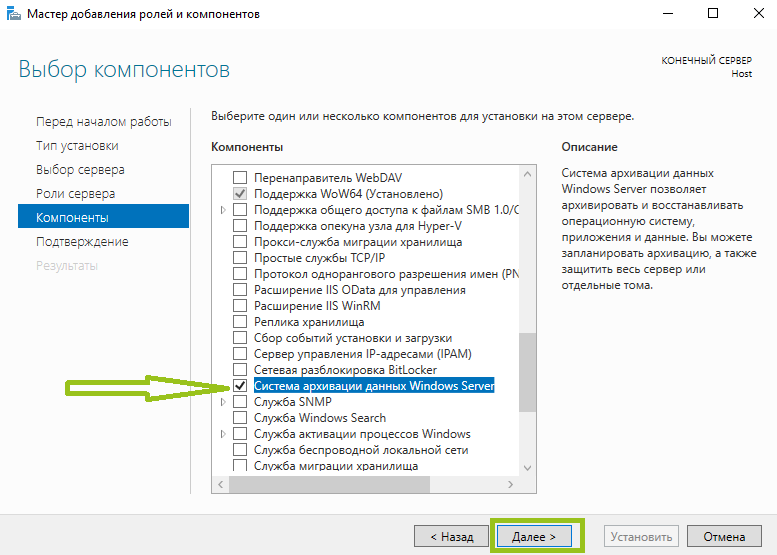Image resolution: width=777 pixels, height=555 pixels.
Task: Maximize the wizard window
Action: tap(713, 13)
